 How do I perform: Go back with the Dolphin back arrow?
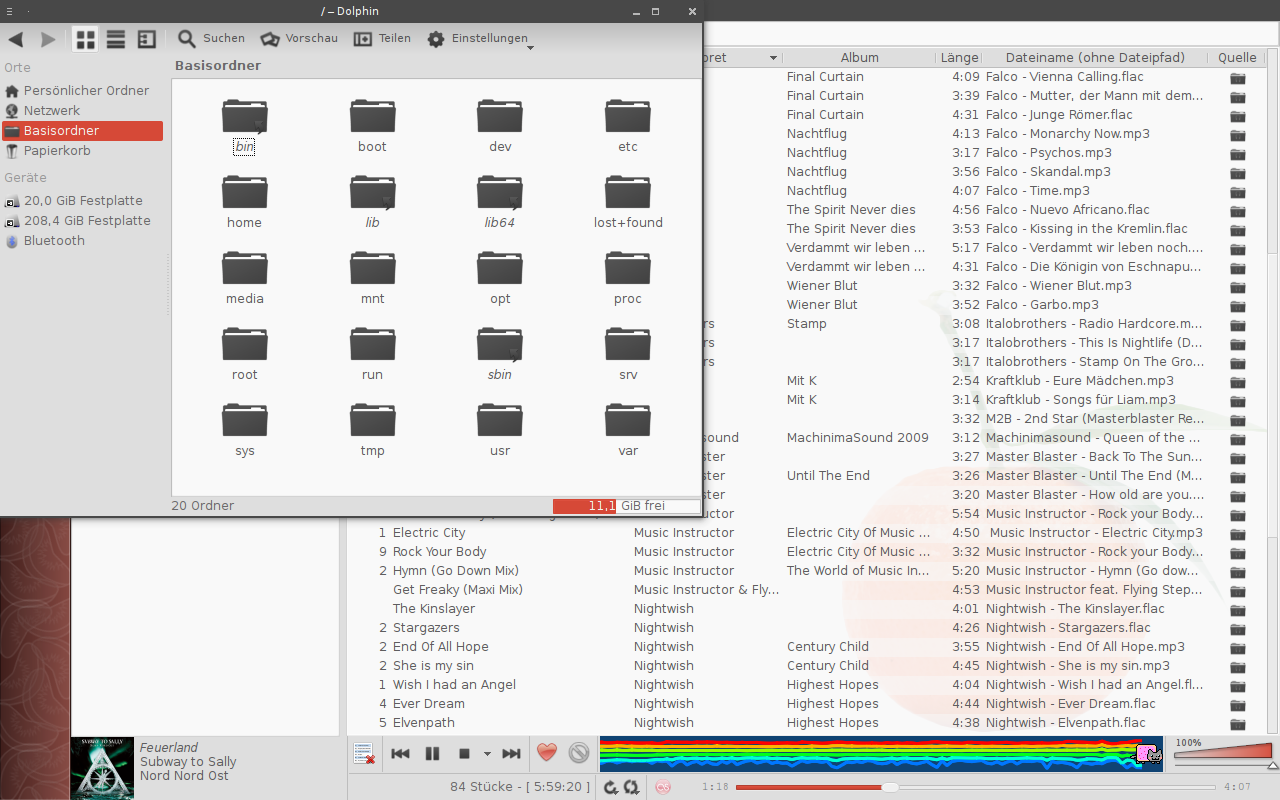(x=16, y=39)
